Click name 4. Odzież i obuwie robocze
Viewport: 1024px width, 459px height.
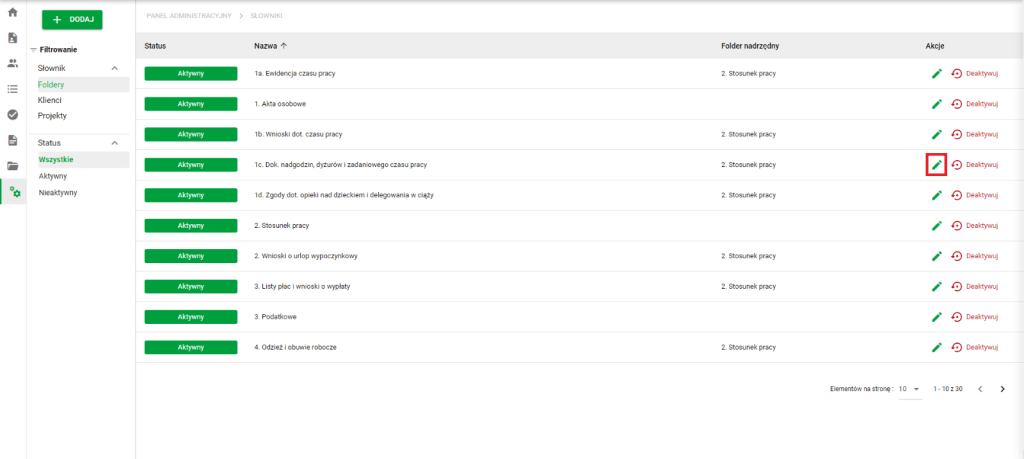tap(295, 347)
